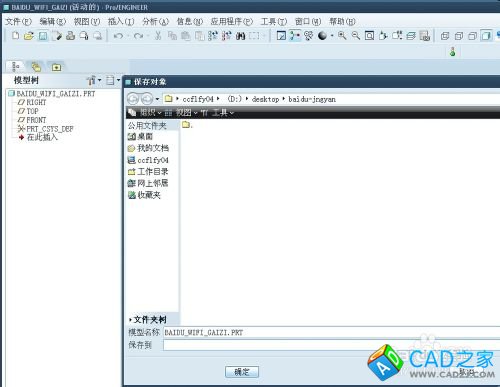Open existing file using folder icon
This screenshot has height=387, width=500.
pyautogui.click(x=29, y=35)
